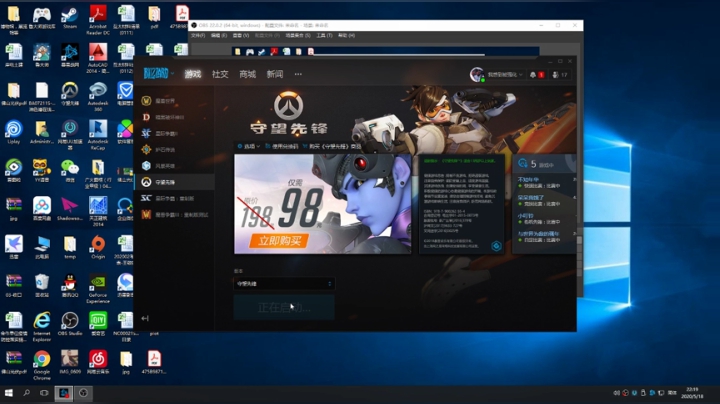Viewport: 720px width, 404px height.
Task: Switch to the 新闻 (News) tab
Action: (x=275, y=74)
